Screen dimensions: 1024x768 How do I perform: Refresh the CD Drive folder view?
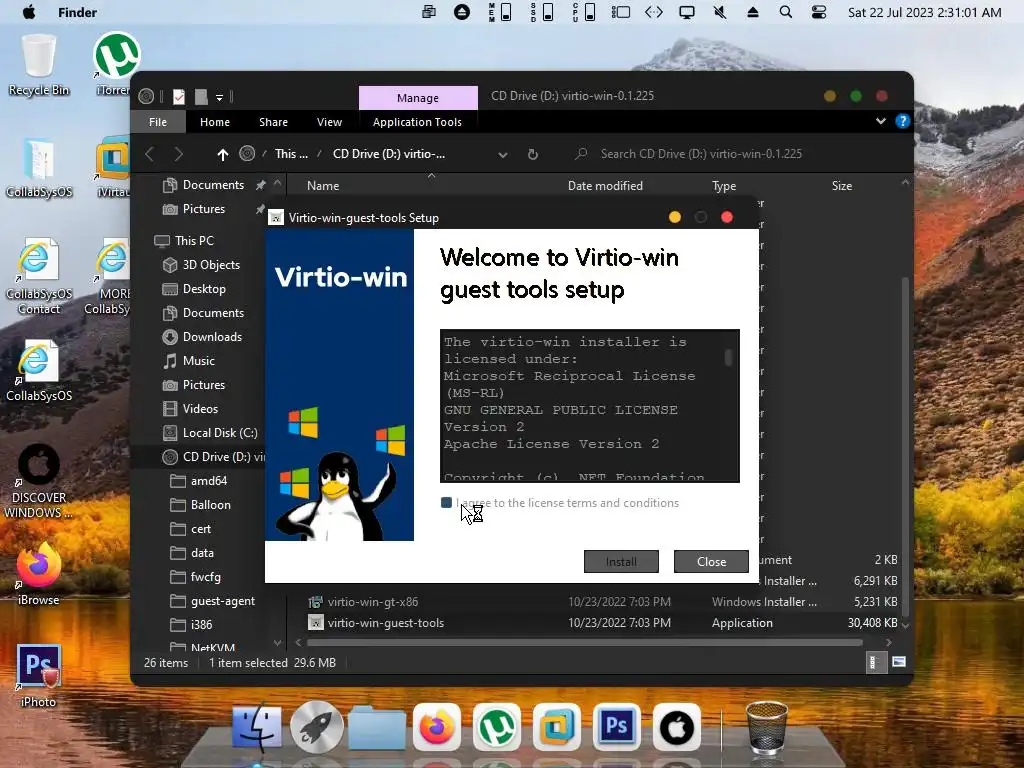(533, 154)
